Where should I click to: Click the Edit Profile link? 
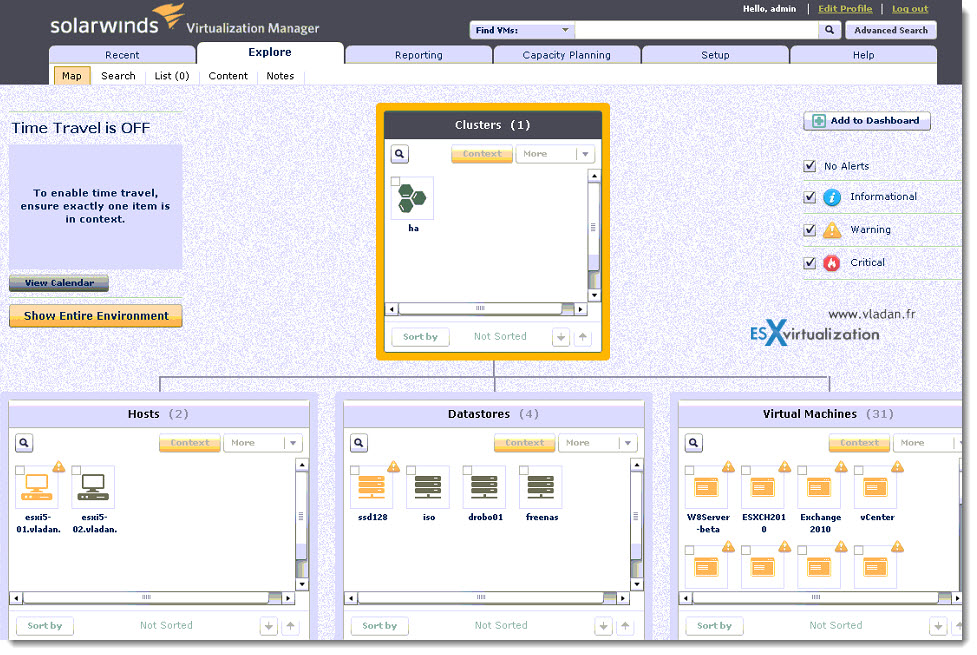pos(845,9)
